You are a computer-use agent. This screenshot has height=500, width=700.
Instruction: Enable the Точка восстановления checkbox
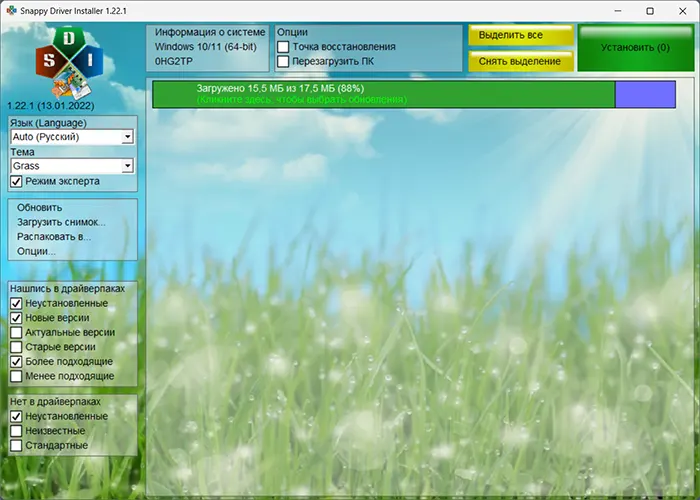[x=283, y=47]
